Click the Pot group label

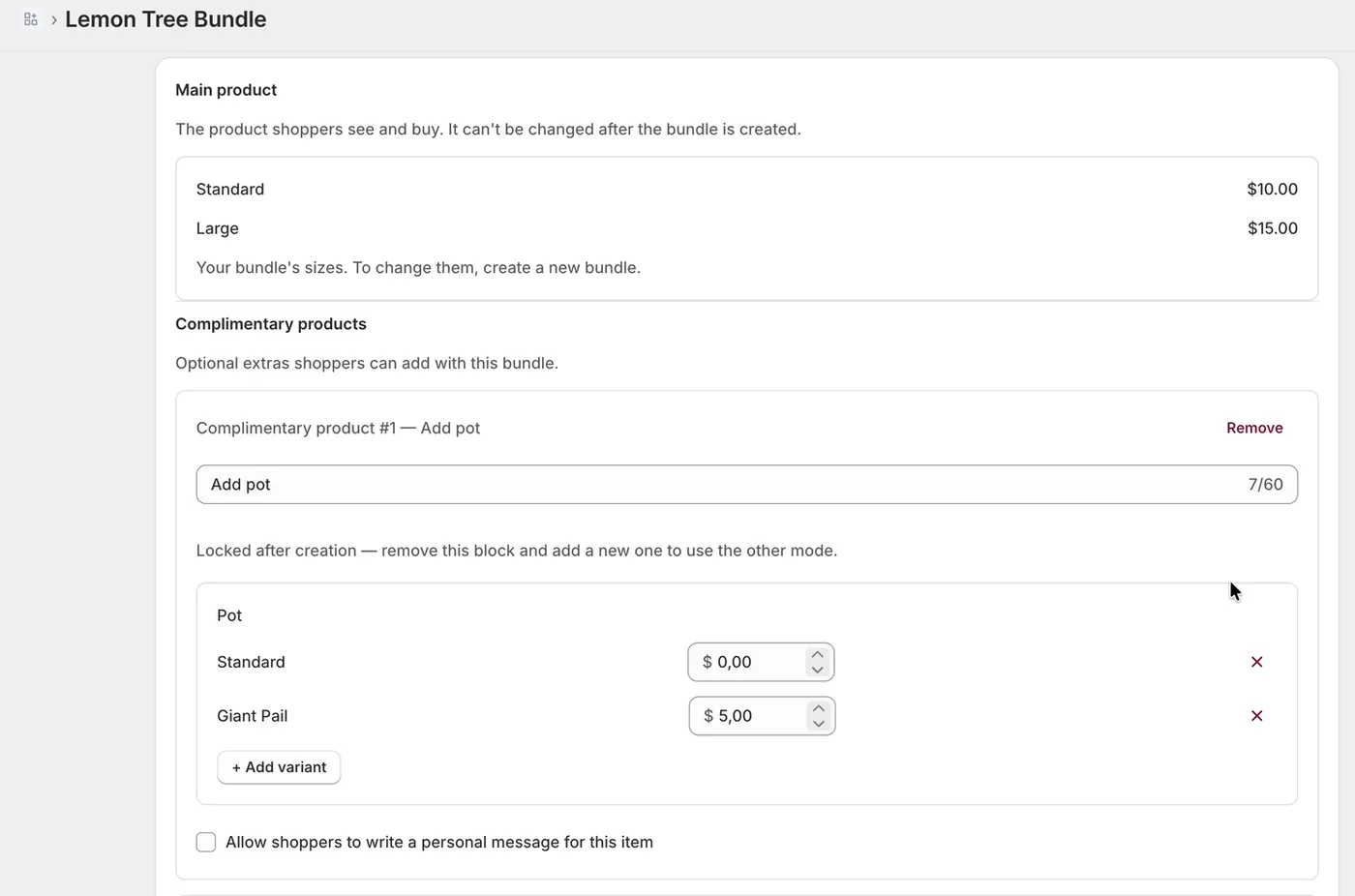(x=229, y=615)
